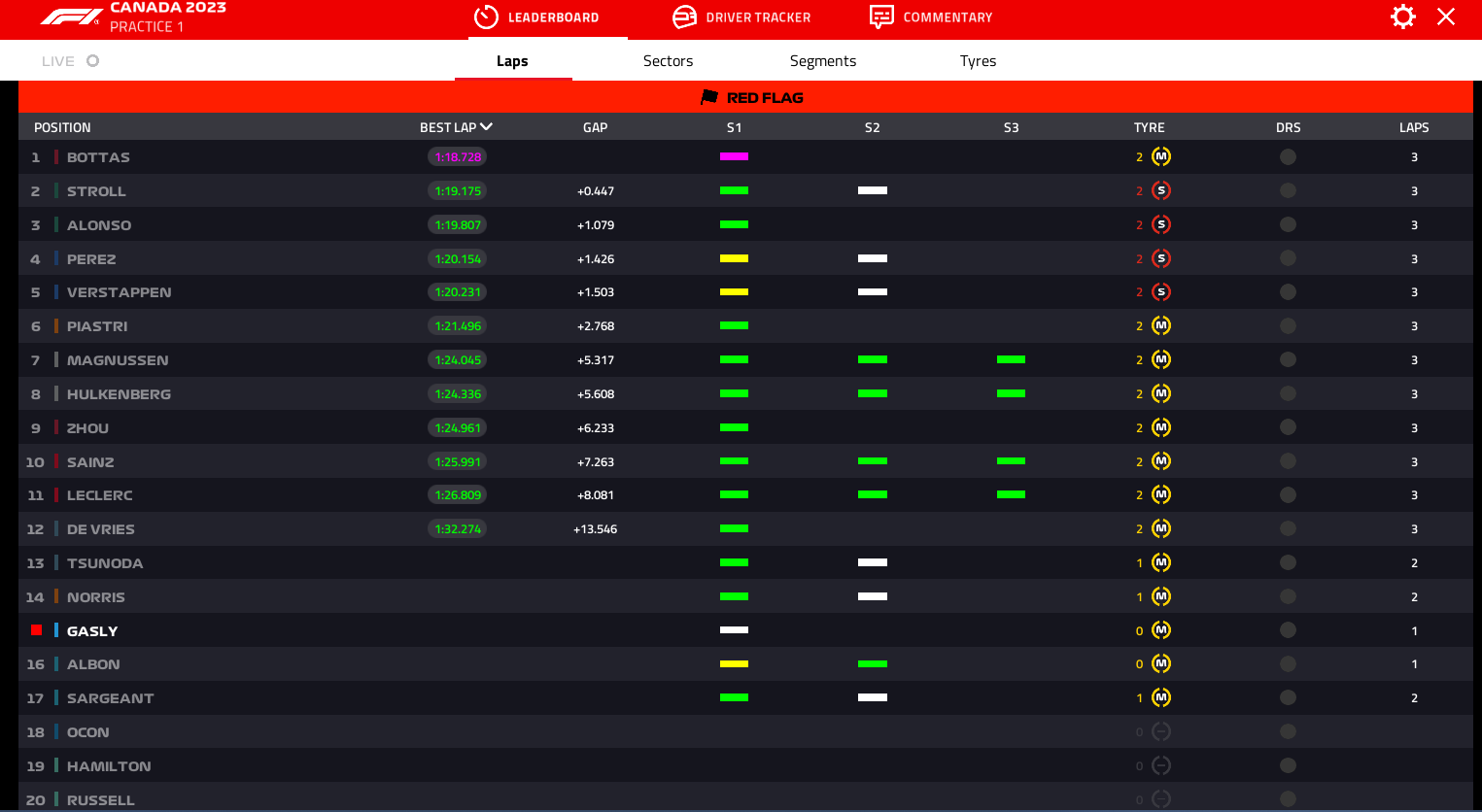
Task: Click Stroll soft tyre icon
Action: [1161, 190]
